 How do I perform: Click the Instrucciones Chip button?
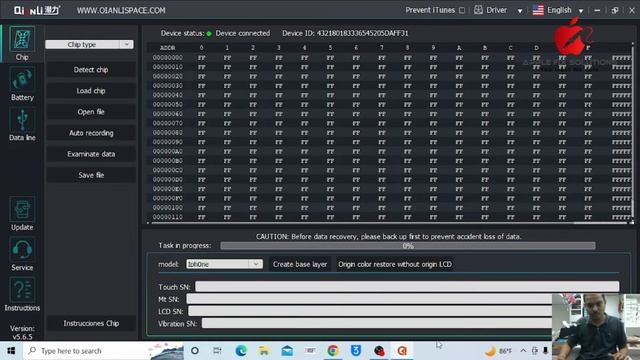coord(91,323)
